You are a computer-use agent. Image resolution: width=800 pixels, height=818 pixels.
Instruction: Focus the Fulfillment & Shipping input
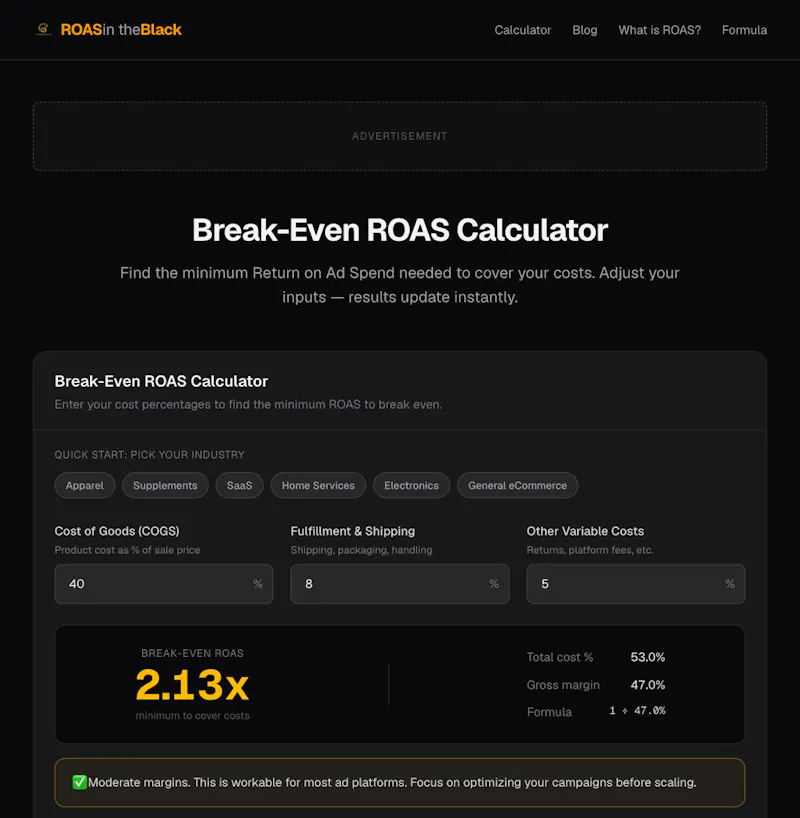point(400,584)
